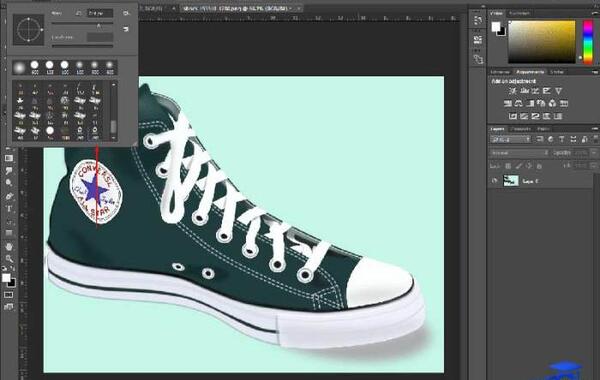Add a Black & White adjustment layer
Viewport: 600px width, 380px height.
tap(530, 103)
